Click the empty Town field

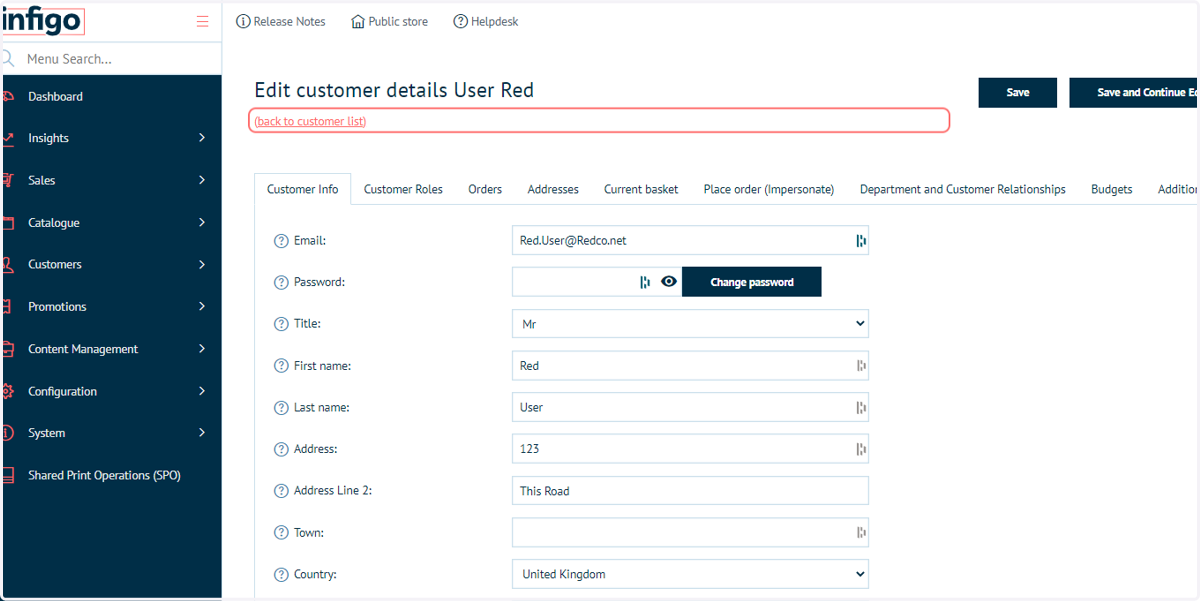pos(690,533)
